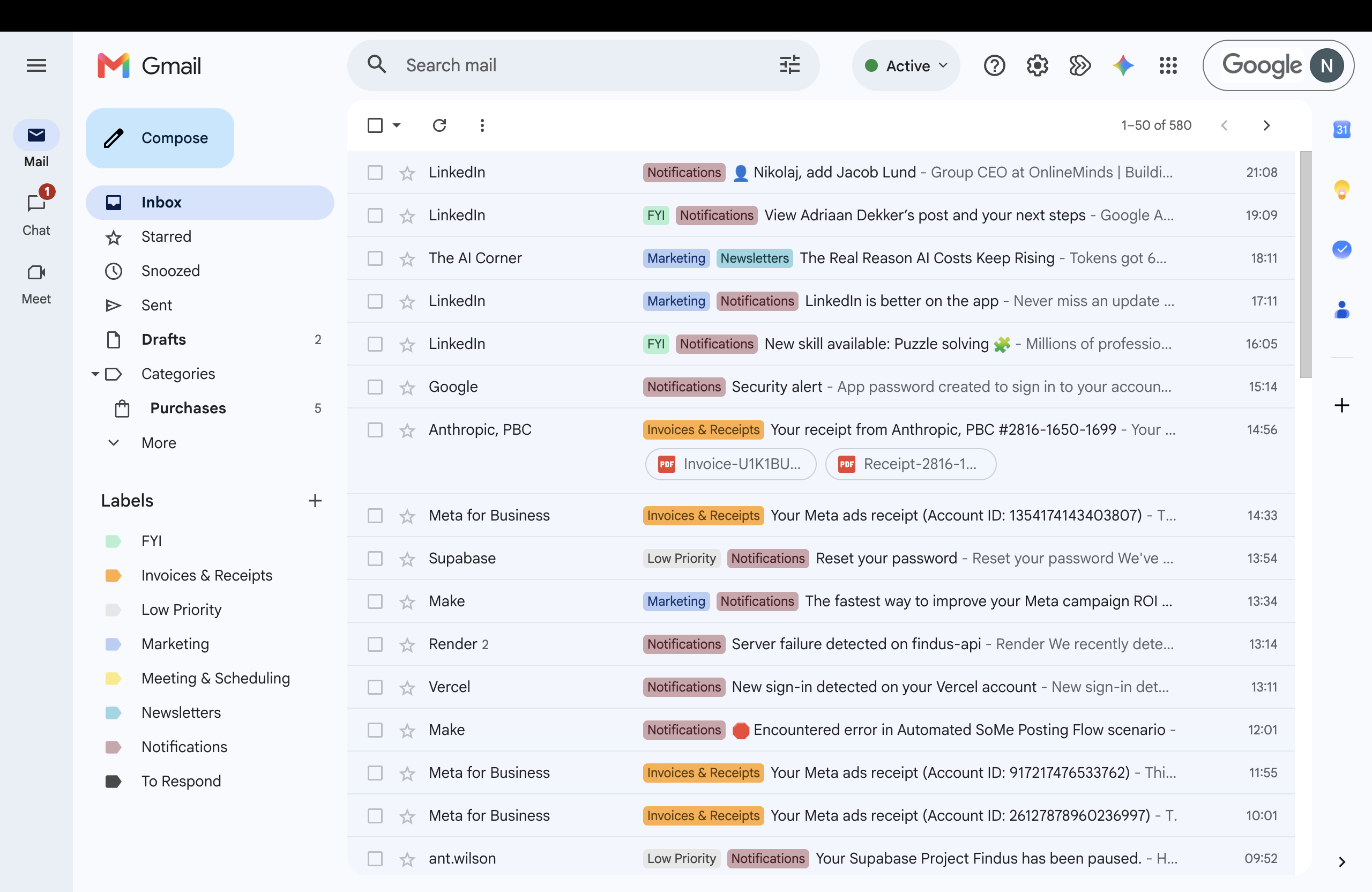Screen dimensions: 1372x892
Task: Click the green FYI label color tag
Action: click(x=113, y=541)
